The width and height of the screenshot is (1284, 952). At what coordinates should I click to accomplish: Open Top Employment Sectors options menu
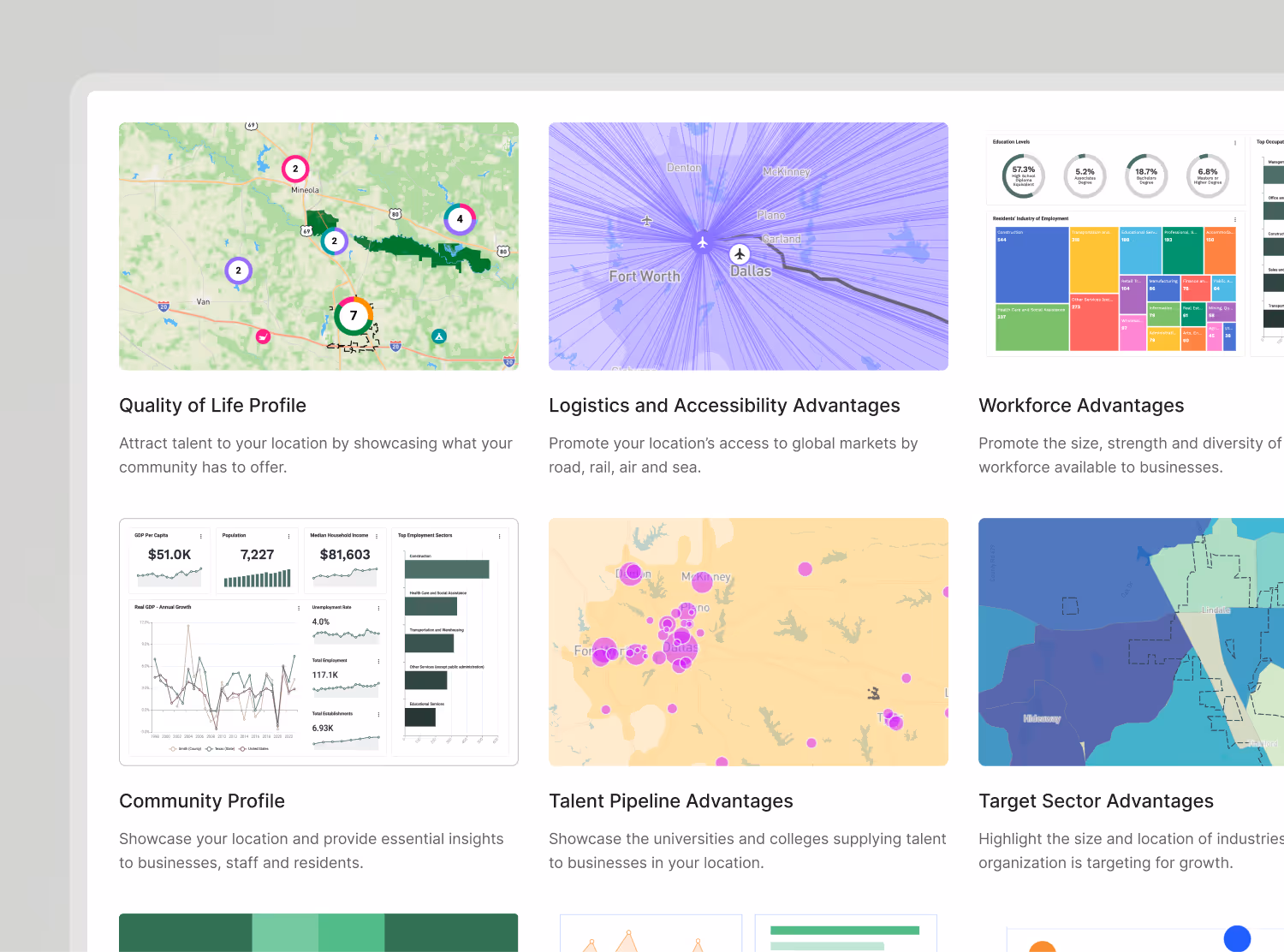[500, 536]
